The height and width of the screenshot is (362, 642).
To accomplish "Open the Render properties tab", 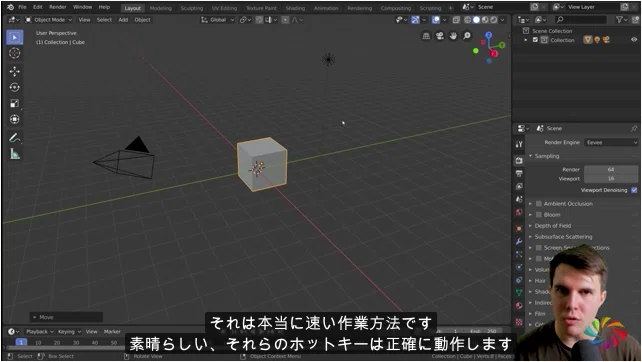I will pos(519,161).
